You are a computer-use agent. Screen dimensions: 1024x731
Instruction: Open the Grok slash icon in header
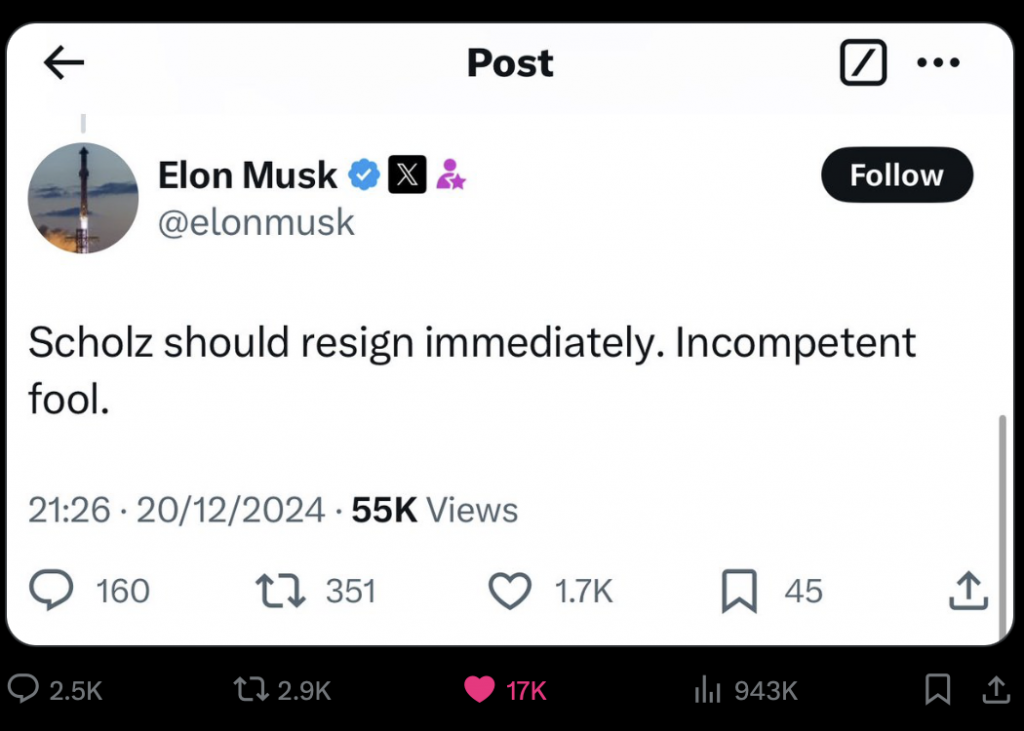coord(863,62)
